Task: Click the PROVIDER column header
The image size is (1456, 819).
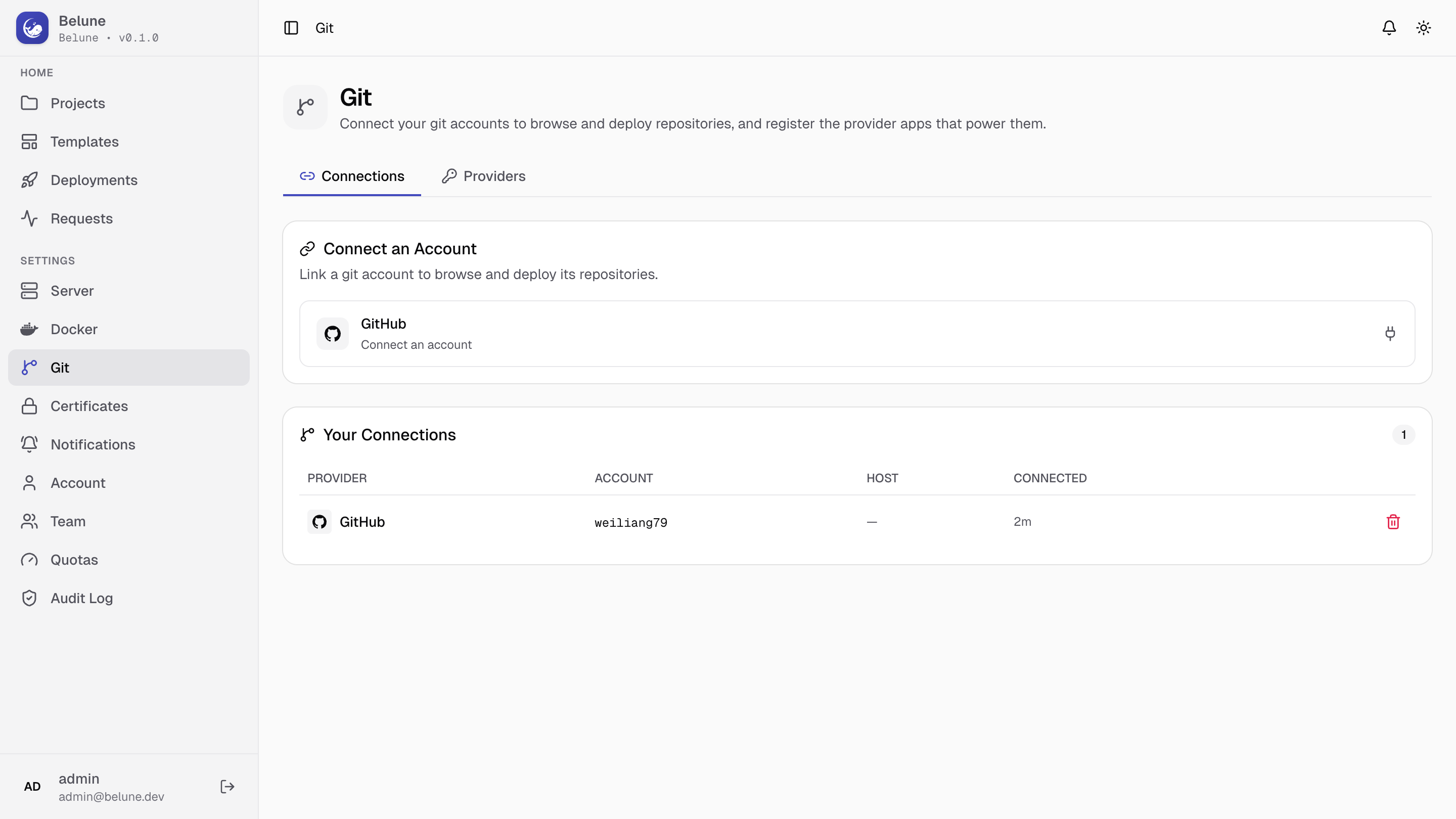Action: coord(337,478)
